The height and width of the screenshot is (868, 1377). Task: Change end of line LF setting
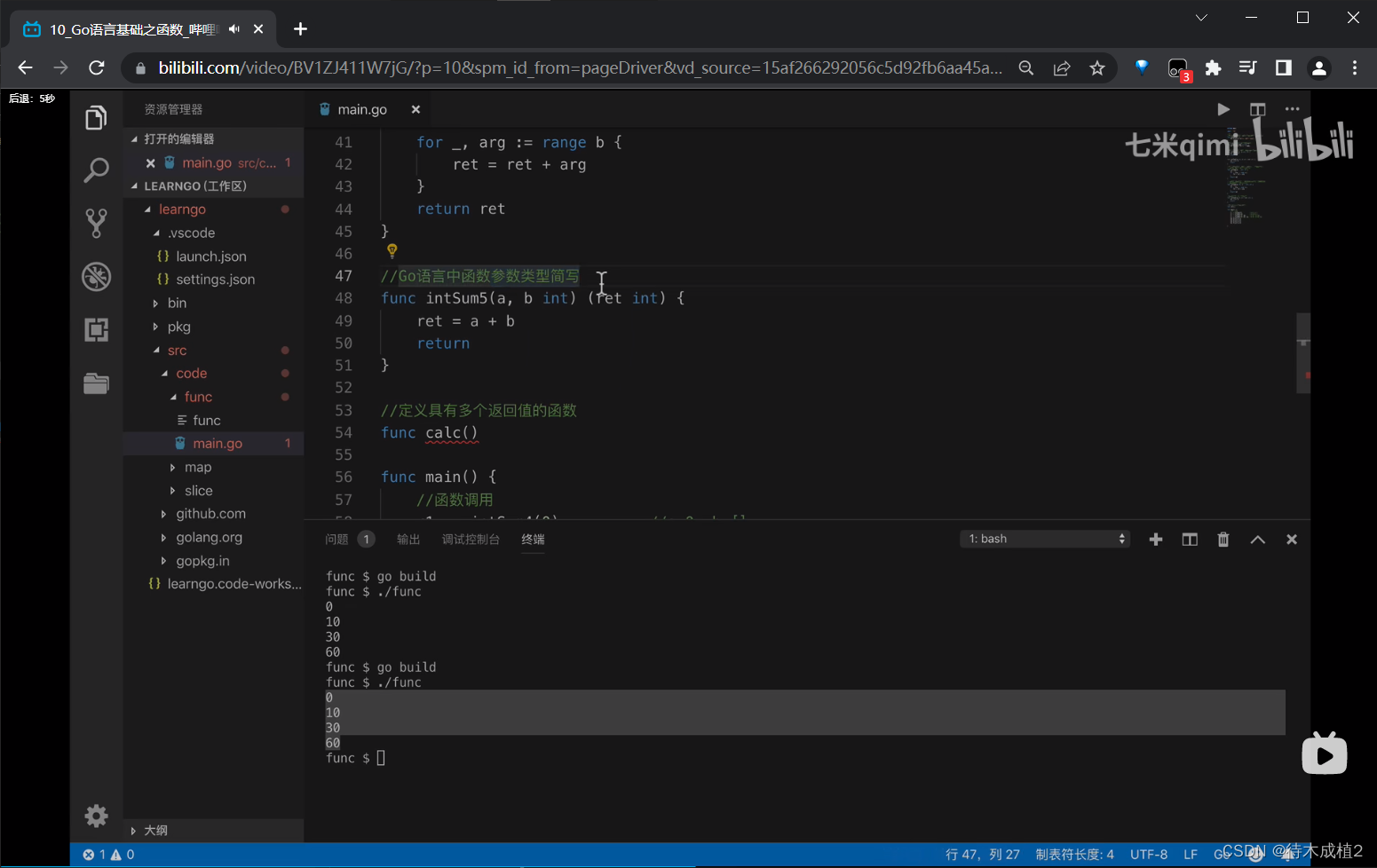click(x=1191, y=854)
